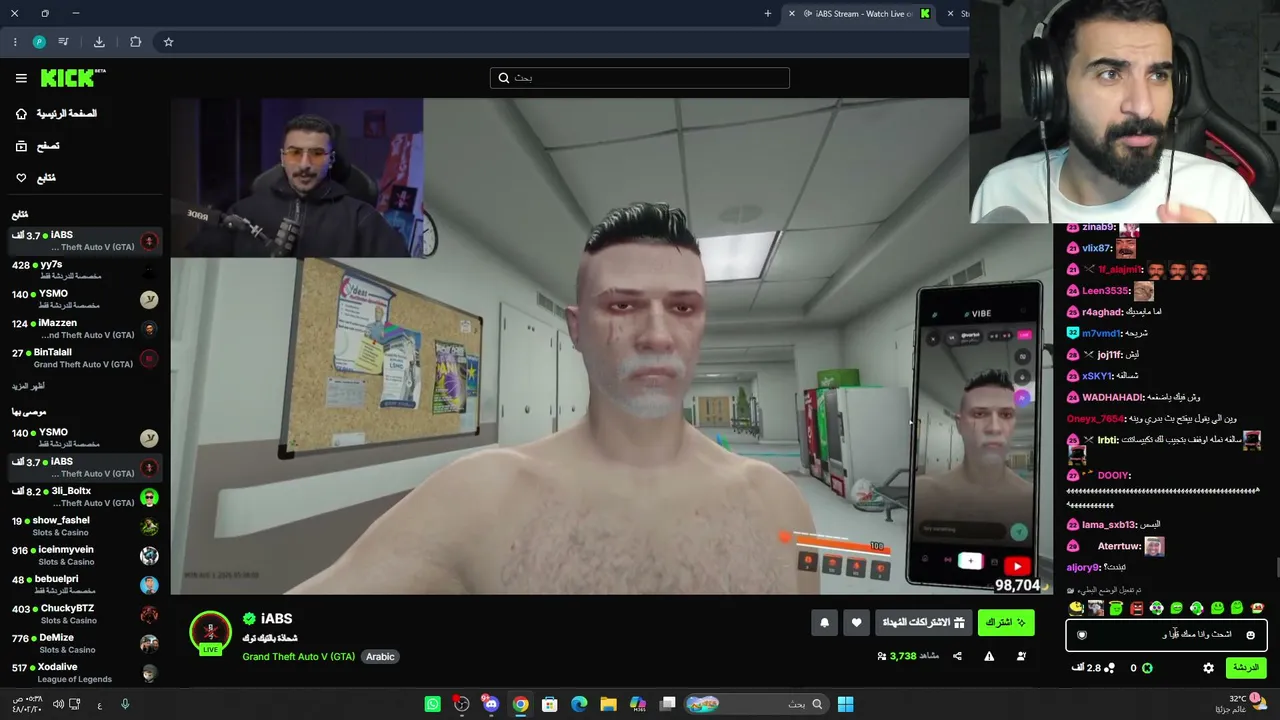Toggle follow heart button for iABS
The width and height of the screenshot is (1280, 720).
[856, 623]
